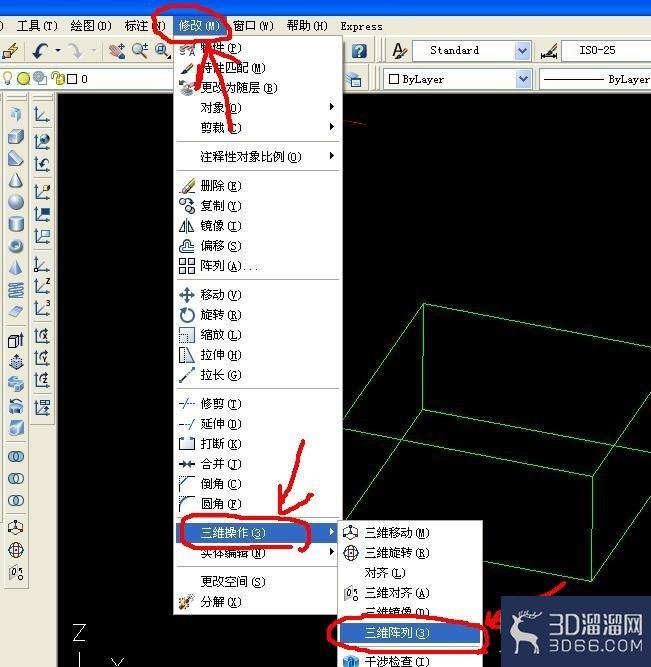This screenshot has height=667, width=651.
Task: Choose 三维移动(M) in the submenu
Action: 411,533
